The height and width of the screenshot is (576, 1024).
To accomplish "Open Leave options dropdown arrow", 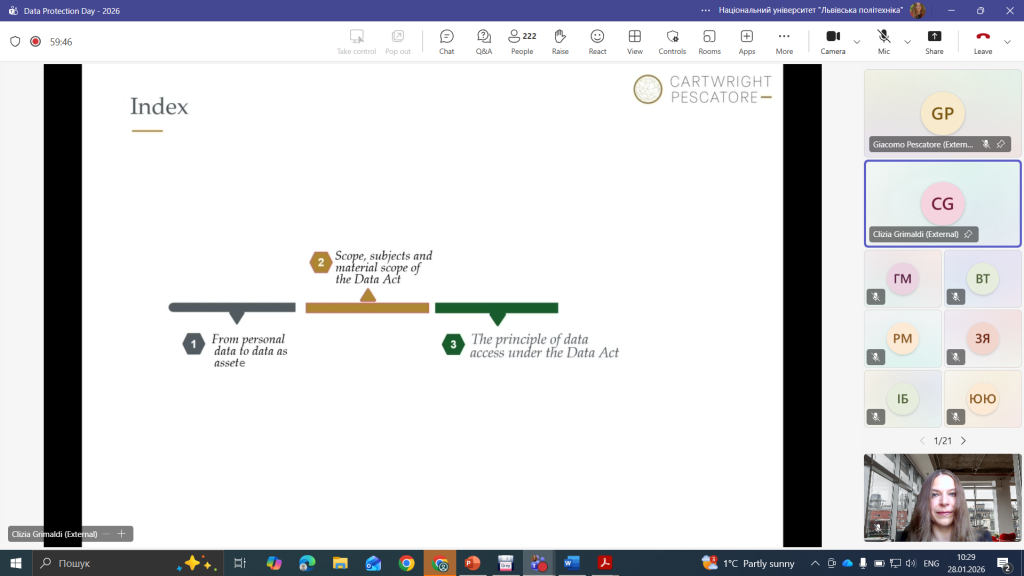I will point(1008,42).
